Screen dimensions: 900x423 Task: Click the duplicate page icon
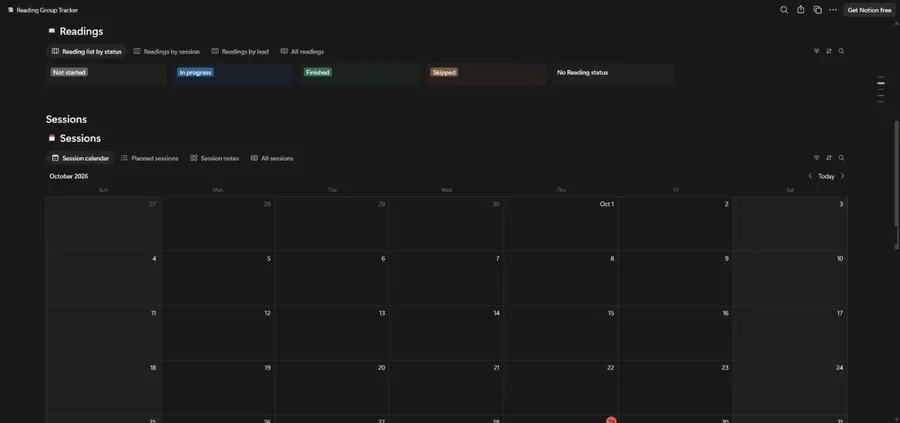coord(817,10)
